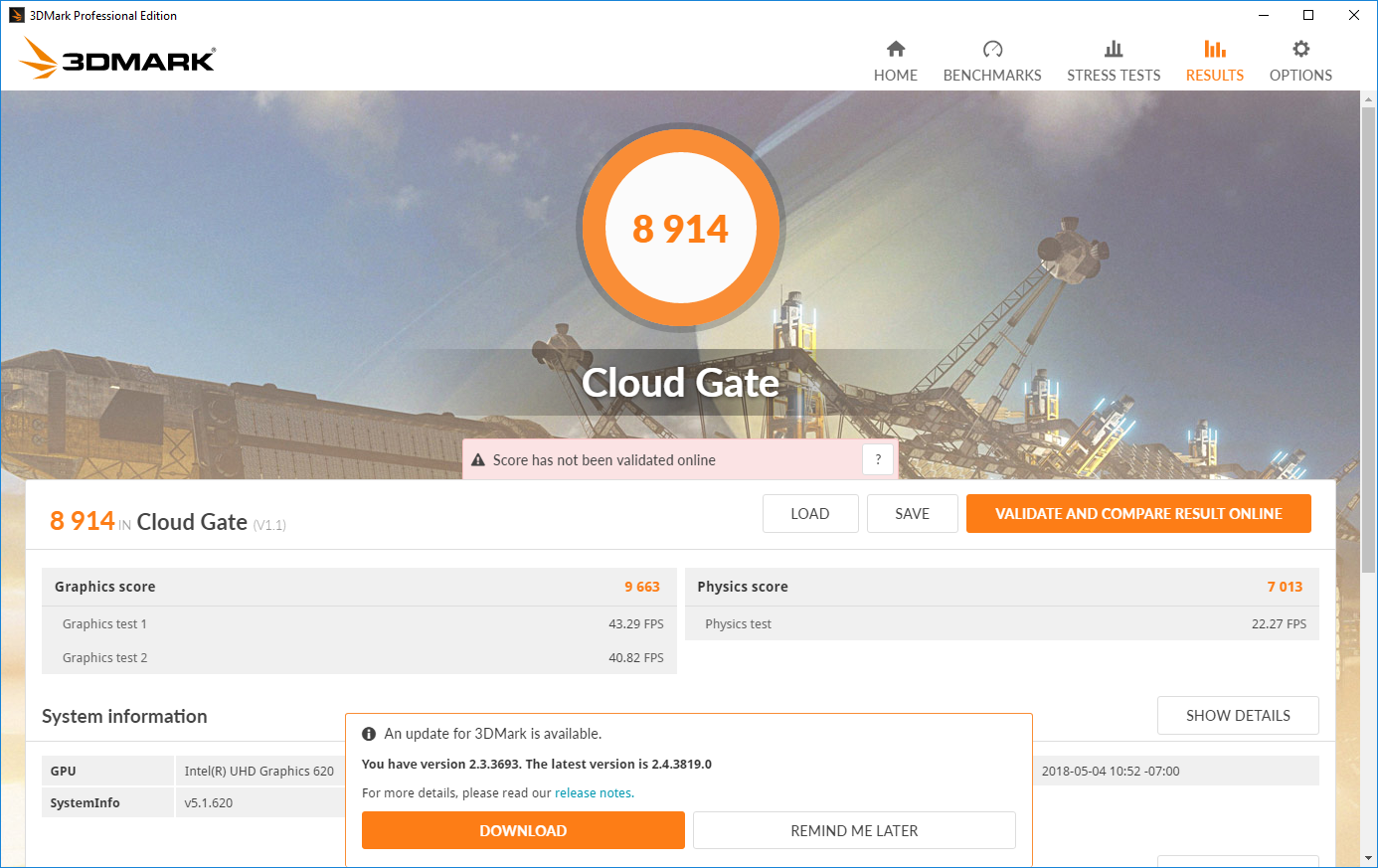
Task: Open the Benchmarks gauge icon
Action: coord(992,49)
